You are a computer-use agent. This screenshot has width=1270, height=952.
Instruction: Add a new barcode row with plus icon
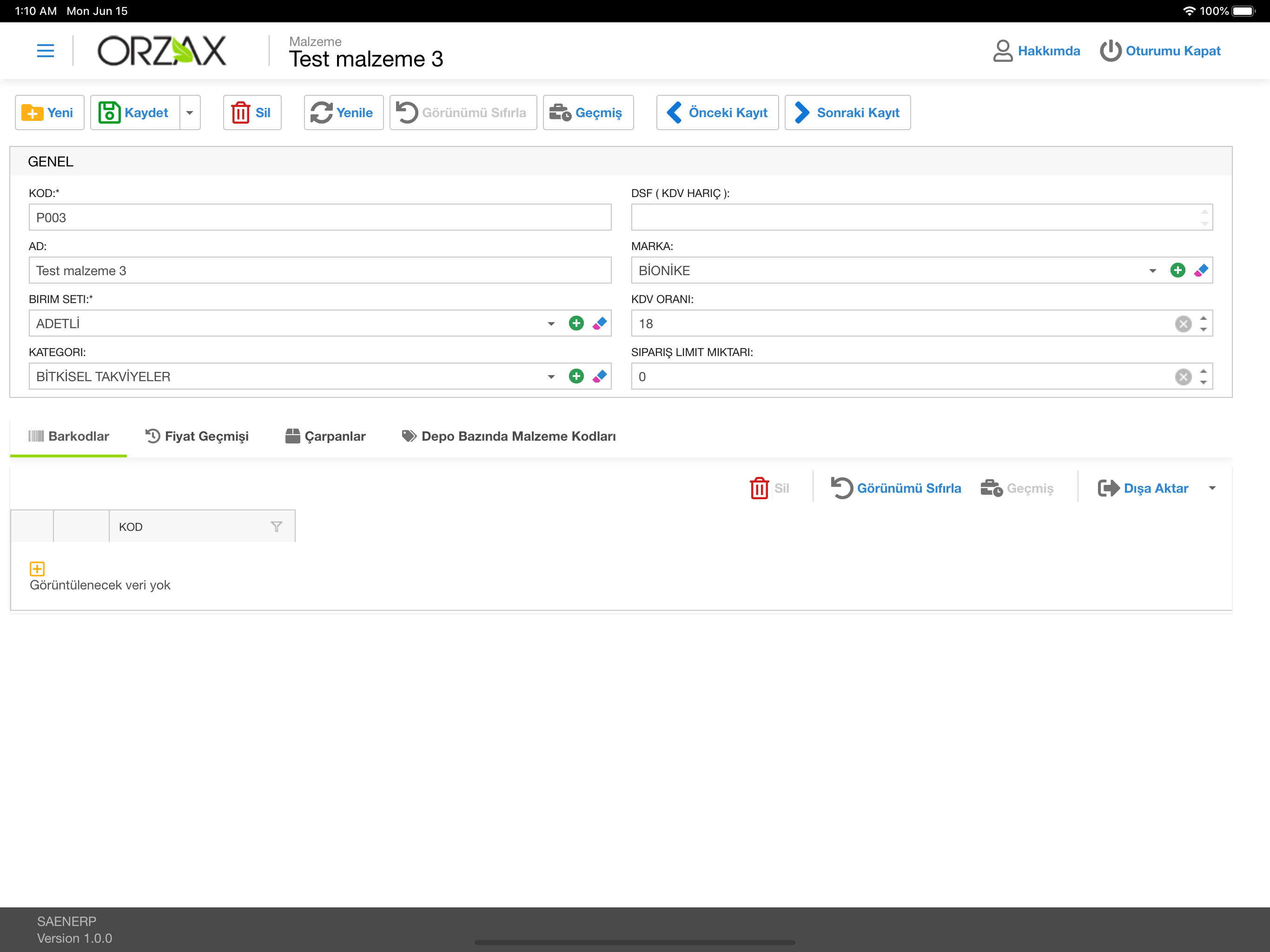point(37,569)
